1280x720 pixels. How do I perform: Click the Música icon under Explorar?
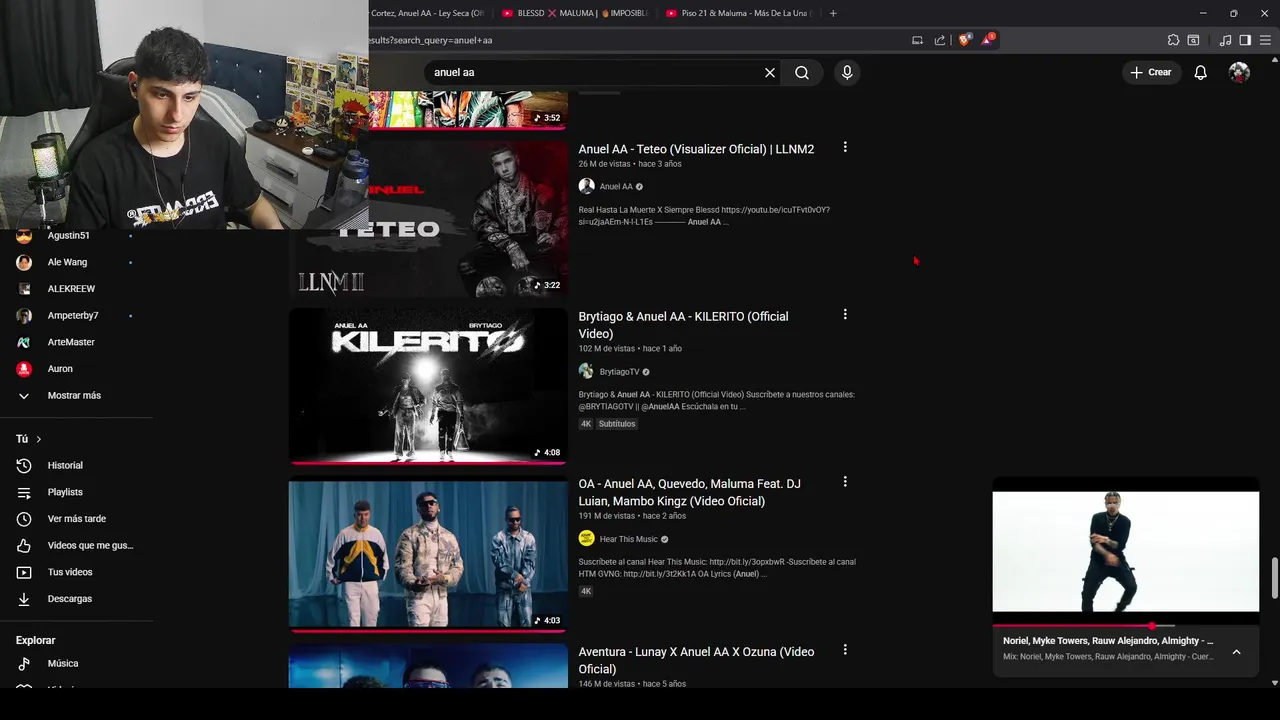point(24,663)
